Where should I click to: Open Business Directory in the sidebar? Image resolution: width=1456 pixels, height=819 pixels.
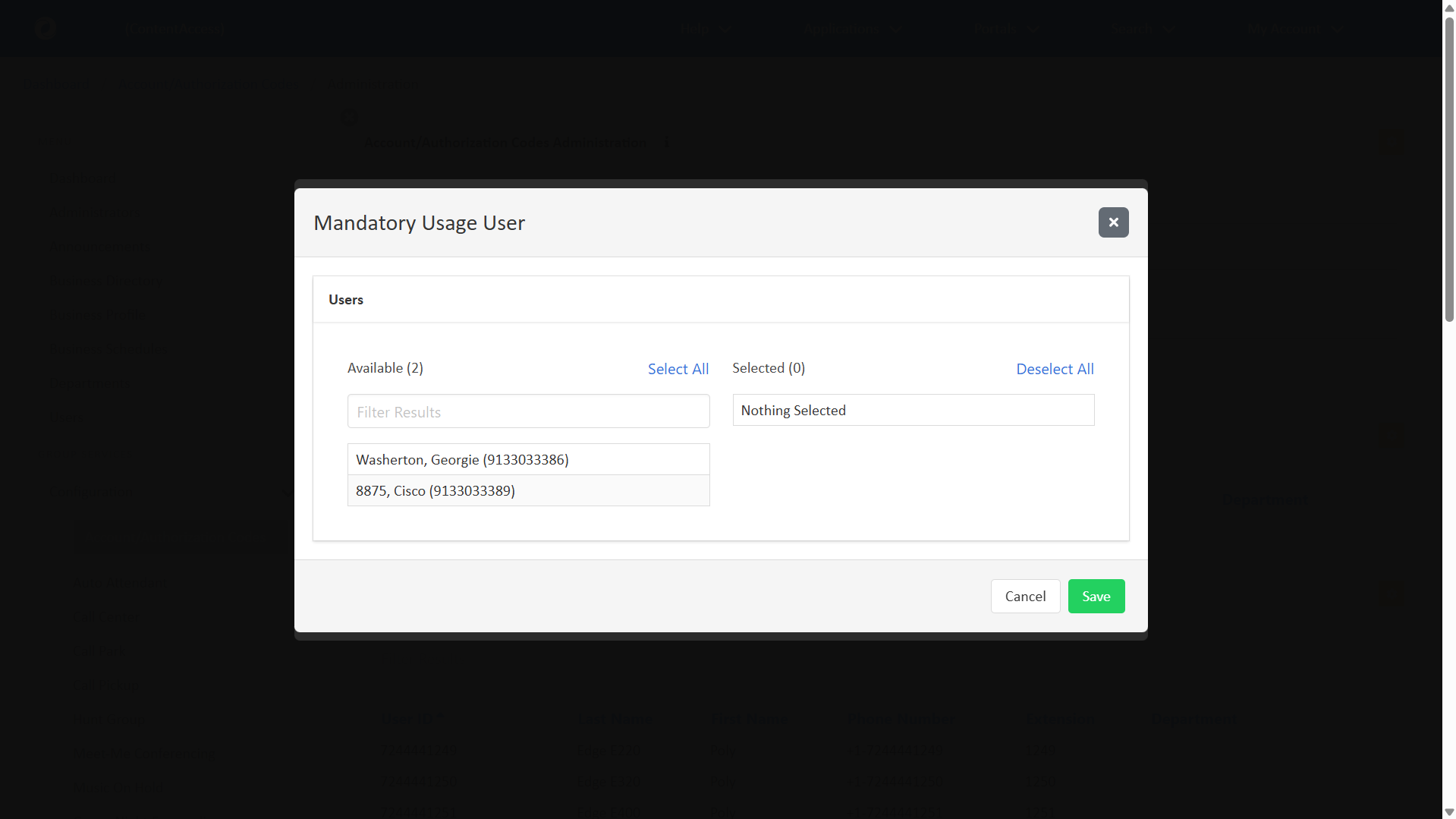click(x=105, y=281)
